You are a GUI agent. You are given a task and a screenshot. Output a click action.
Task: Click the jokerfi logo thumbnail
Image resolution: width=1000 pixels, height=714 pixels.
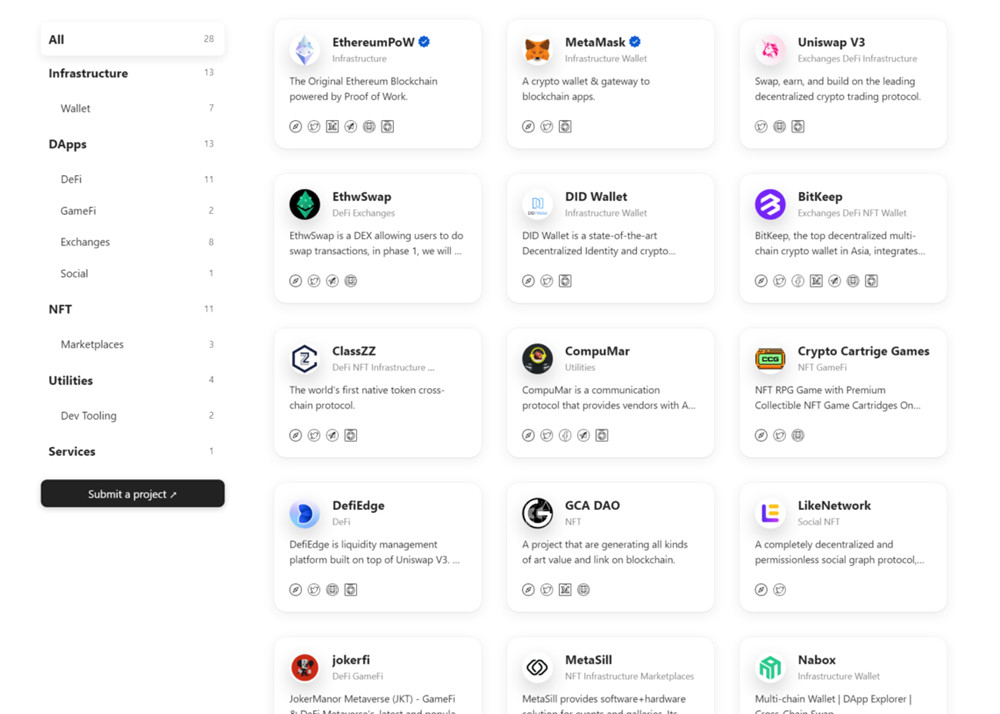pyautogui.click(x=304, y=666)
